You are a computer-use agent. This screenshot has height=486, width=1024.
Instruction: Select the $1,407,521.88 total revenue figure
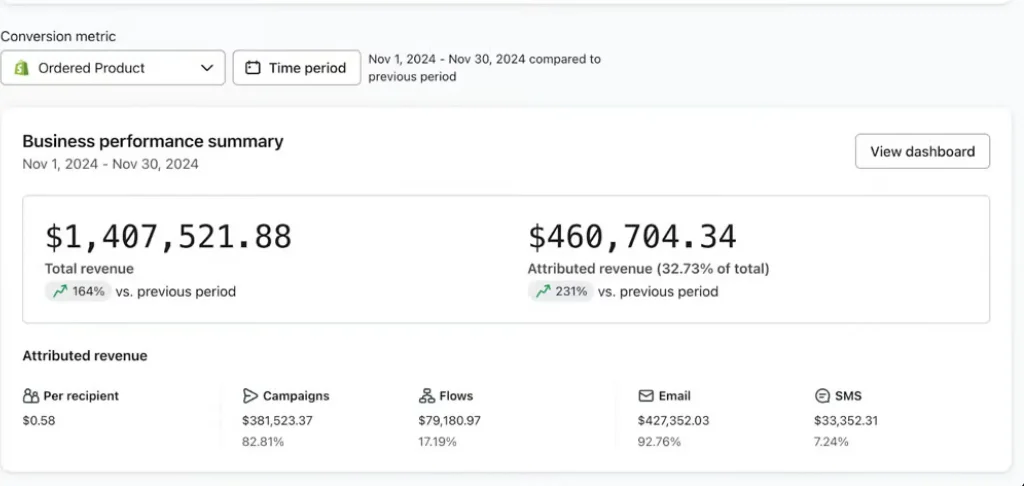point(168,236)
